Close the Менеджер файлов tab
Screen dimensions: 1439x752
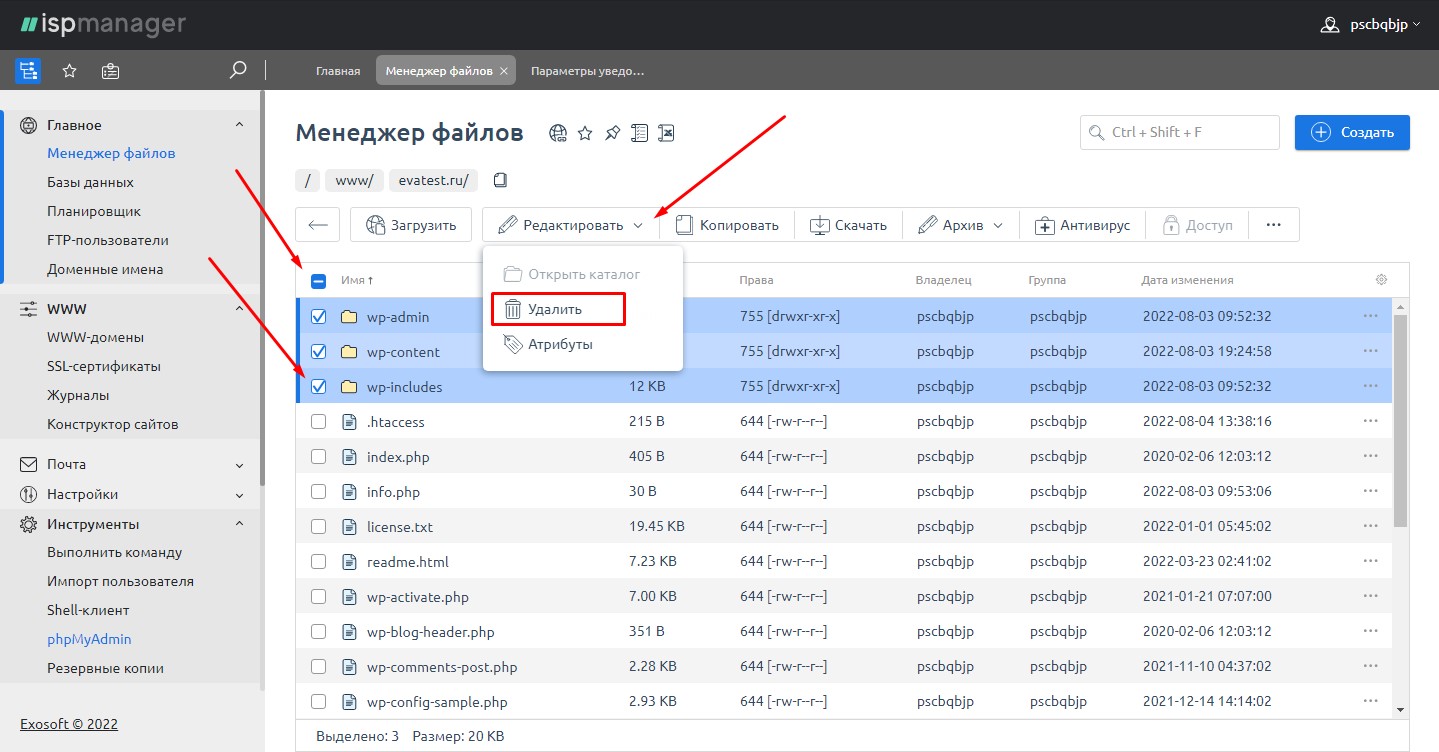click(x=504, y=71)
